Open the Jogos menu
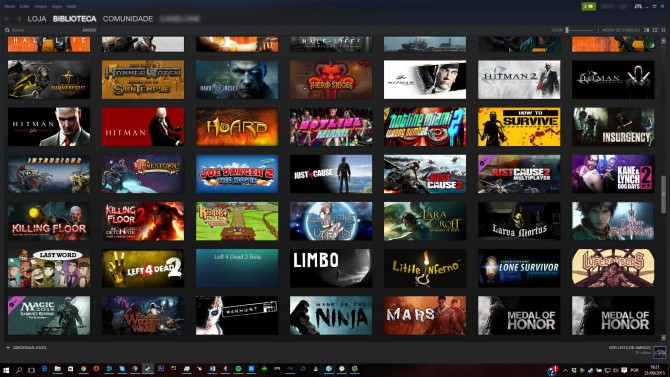This screenshot has width=670, height=377. (x=56, y=6)
